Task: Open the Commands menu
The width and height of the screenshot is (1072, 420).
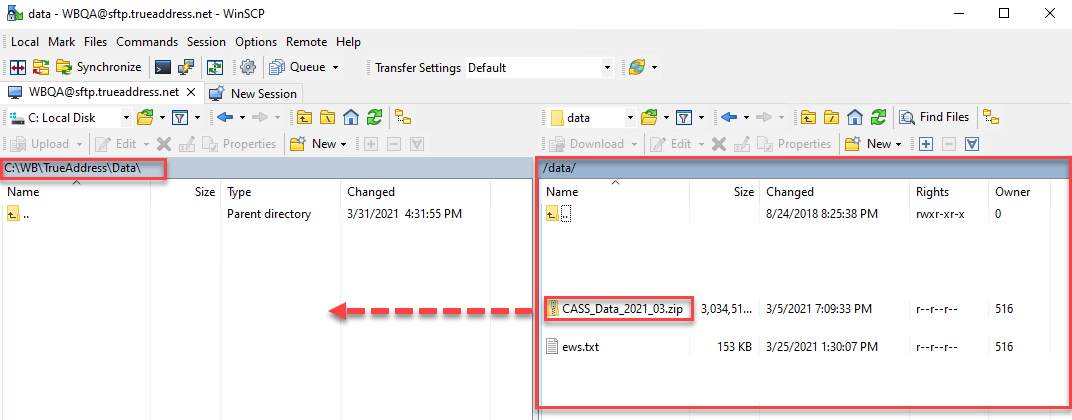Action: [147, 42]
